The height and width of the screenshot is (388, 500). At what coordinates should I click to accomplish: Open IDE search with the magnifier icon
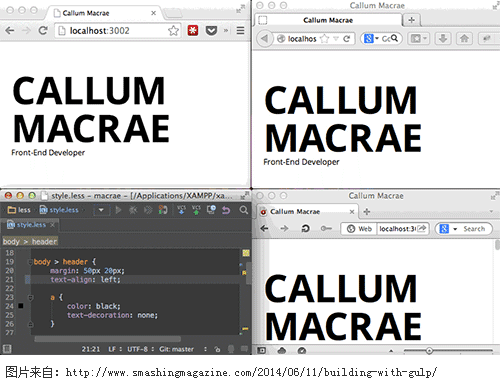[244, 210]
